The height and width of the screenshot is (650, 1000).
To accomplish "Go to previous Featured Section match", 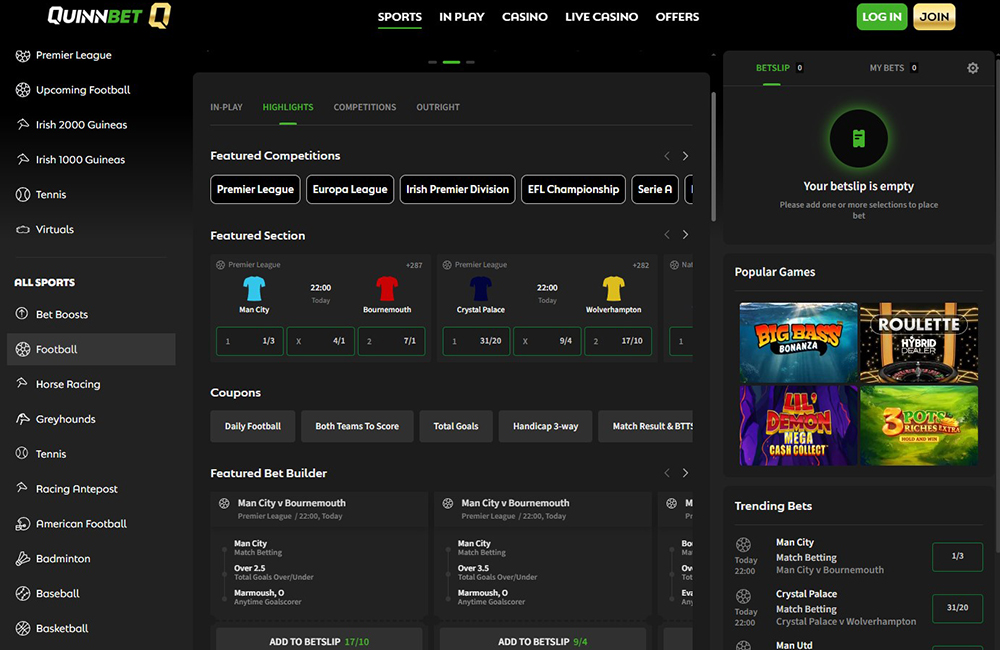I will [667, 235].
